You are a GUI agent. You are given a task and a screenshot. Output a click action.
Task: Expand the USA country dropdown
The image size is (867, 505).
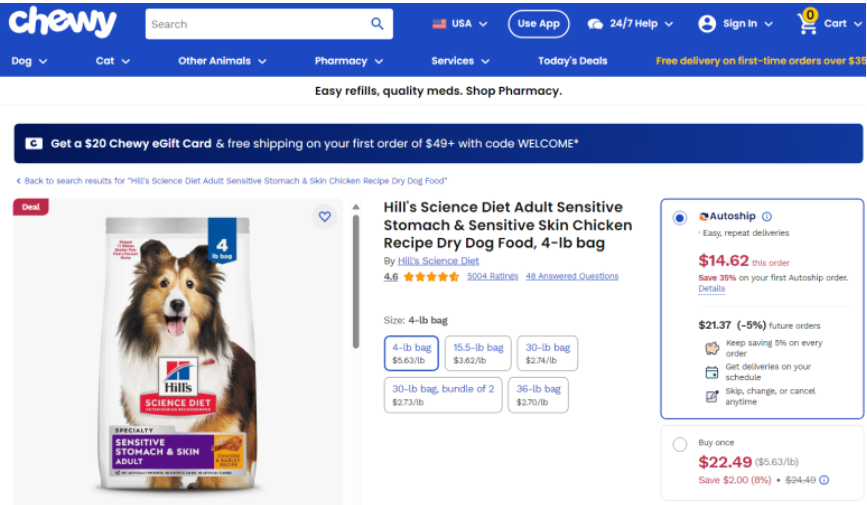click(460, 23)
